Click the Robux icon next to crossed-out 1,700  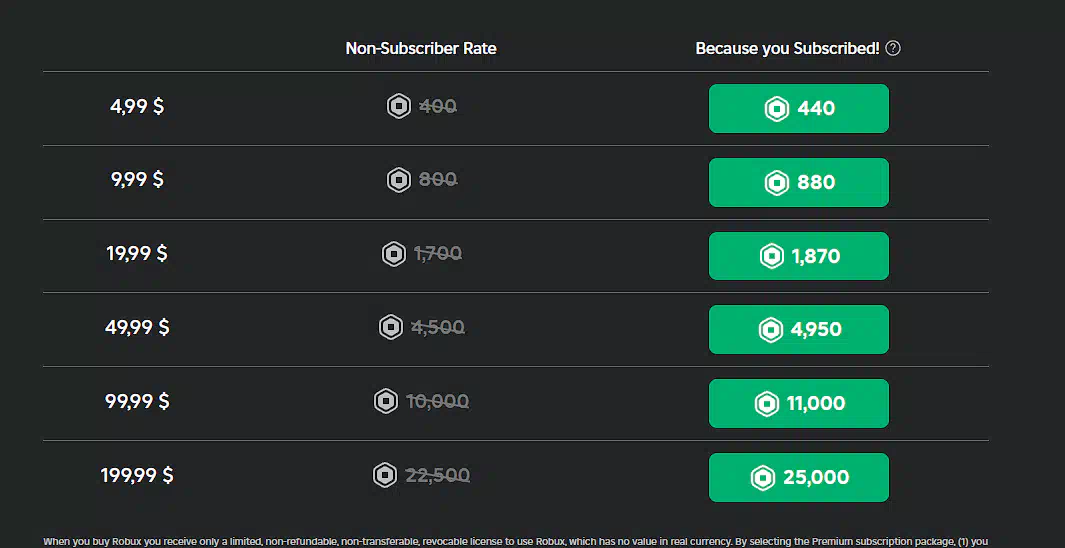[394, 254]
